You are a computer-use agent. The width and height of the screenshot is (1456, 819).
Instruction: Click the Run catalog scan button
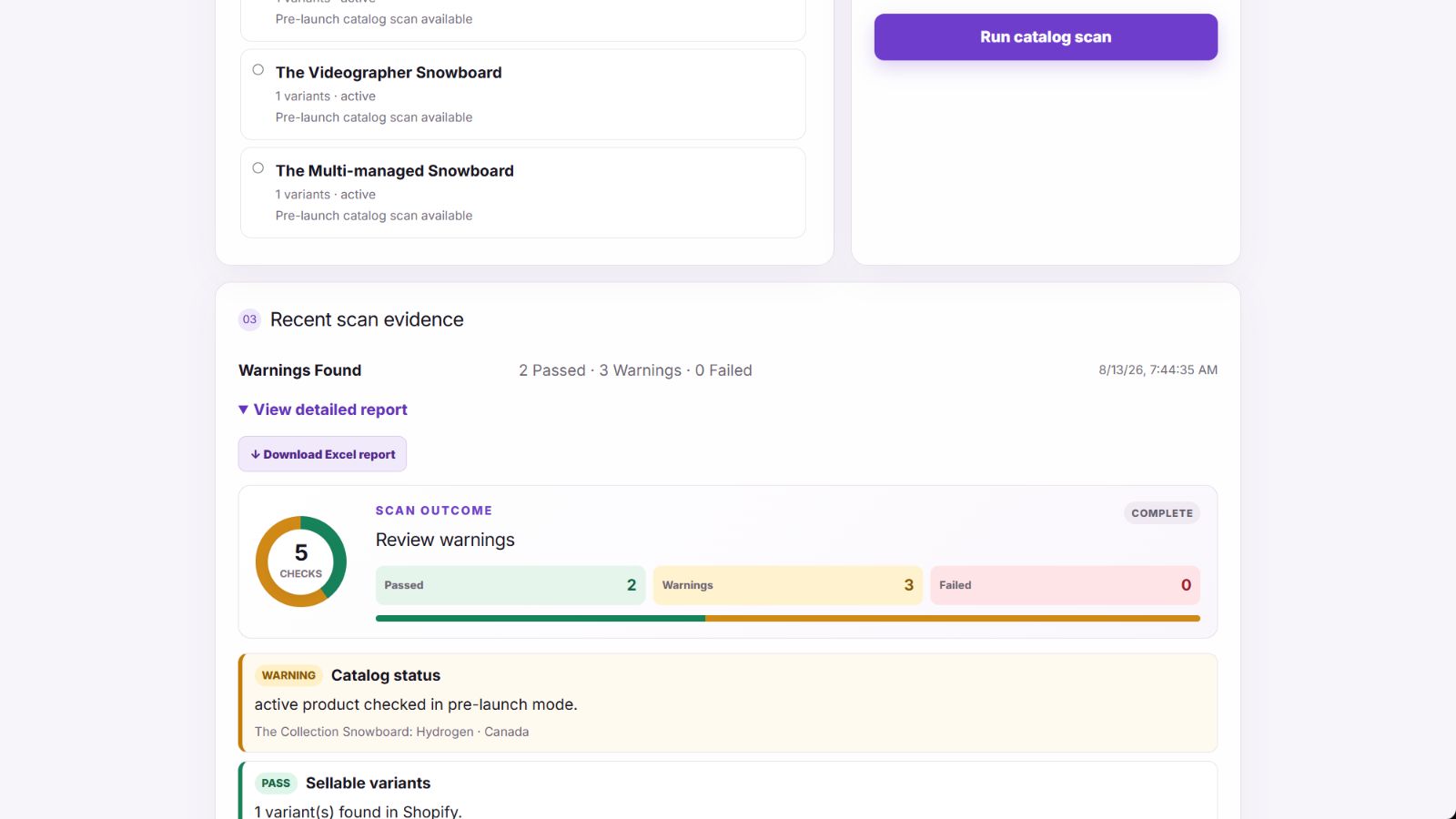click(1046, 37)
